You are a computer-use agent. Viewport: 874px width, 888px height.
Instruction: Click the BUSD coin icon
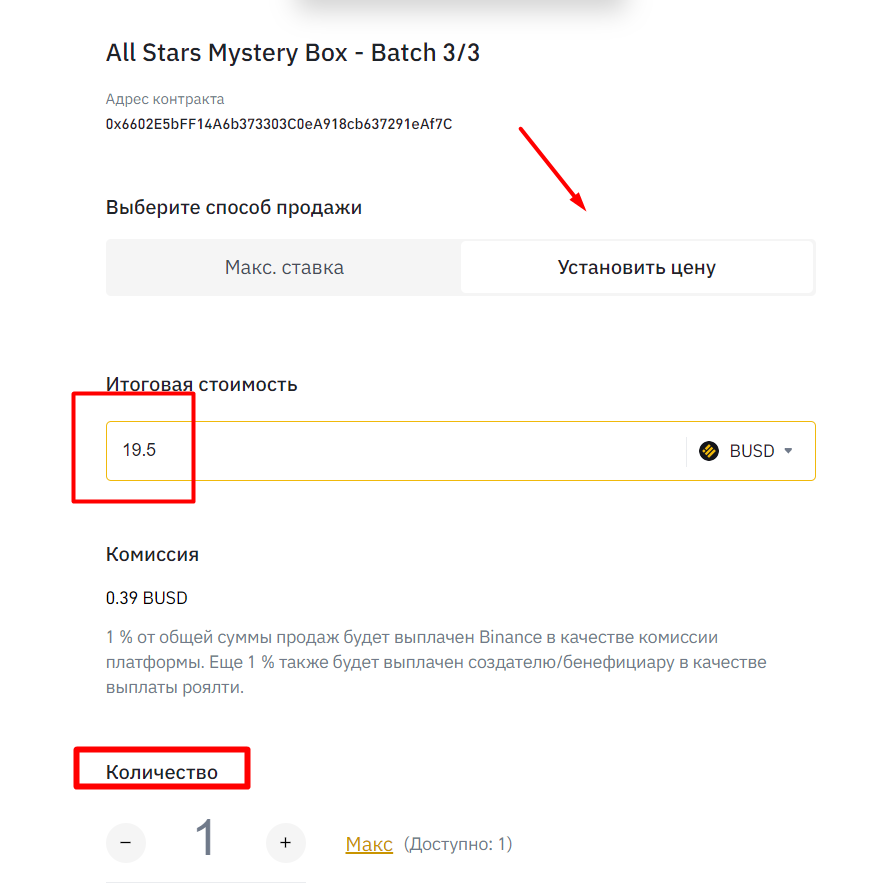709,451
